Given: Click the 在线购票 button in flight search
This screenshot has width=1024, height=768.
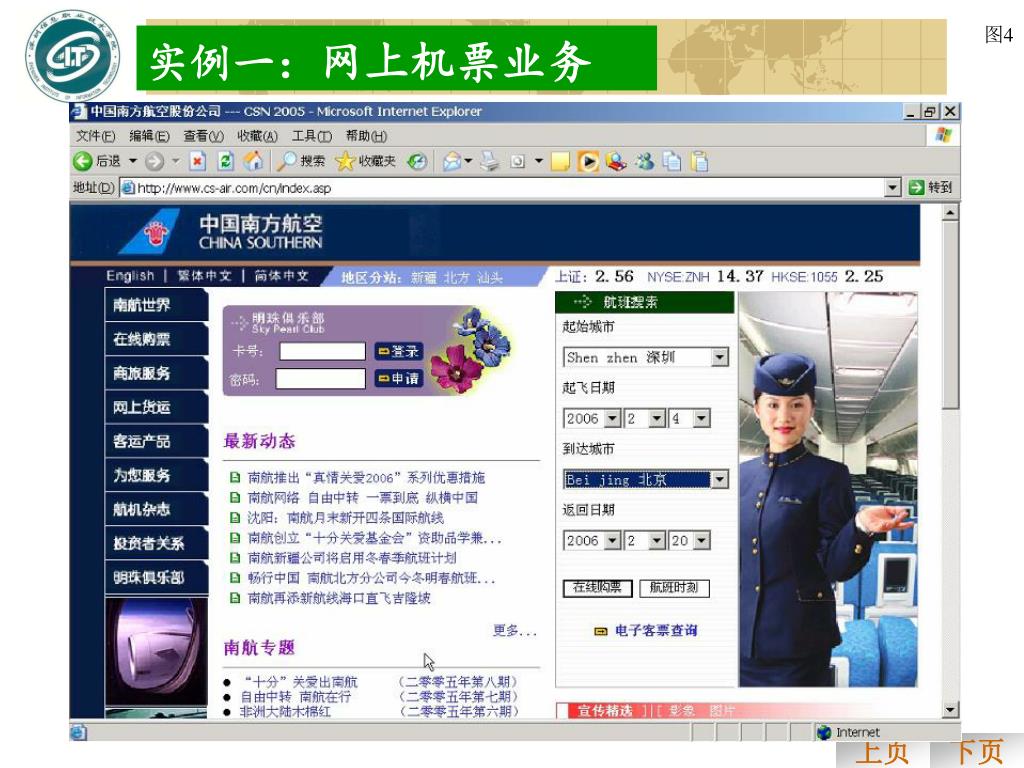Looking at the screenshot, I should click(x=597, y=588).
